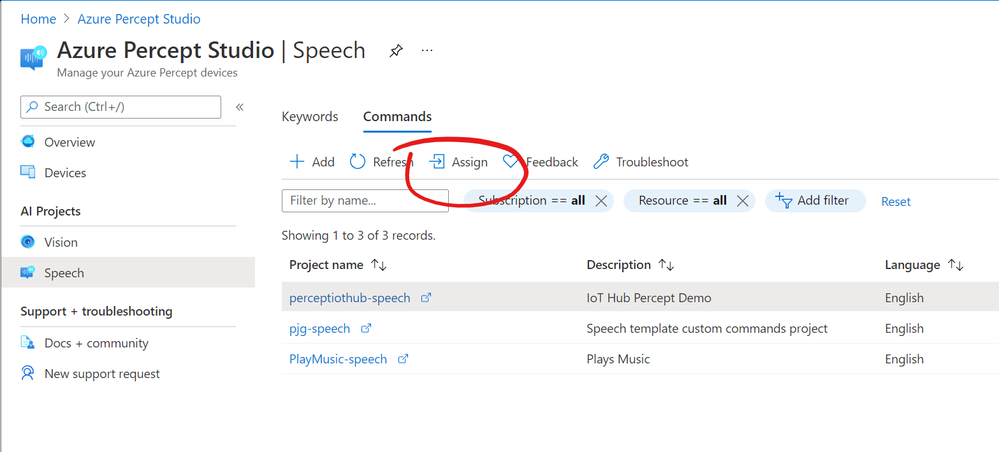The image size is (999, 452).
Task: Click the Assign toolbar button
Action: point(459,162)
